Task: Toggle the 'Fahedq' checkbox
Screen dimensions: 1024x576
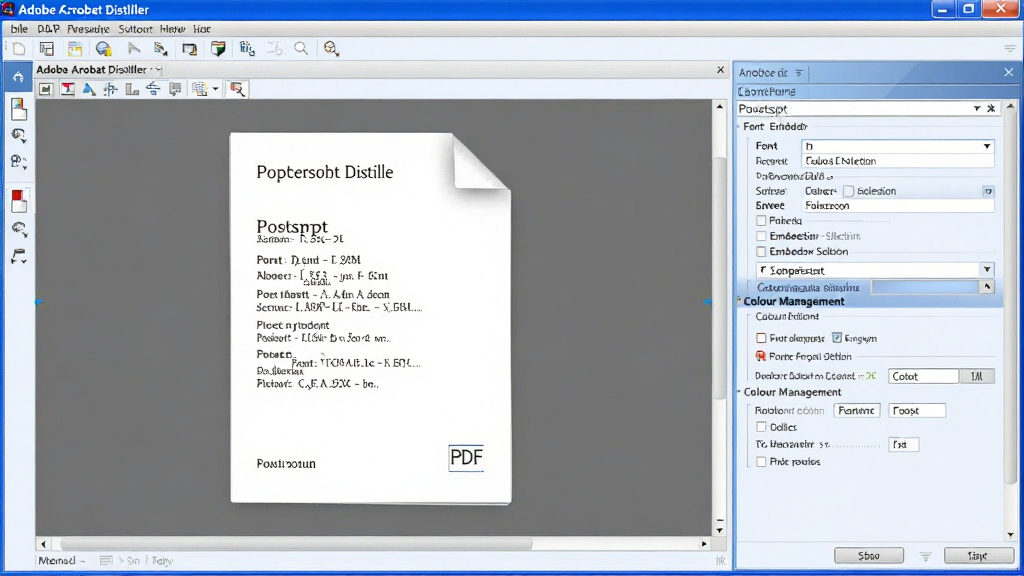Action: [x=761, y=221]
